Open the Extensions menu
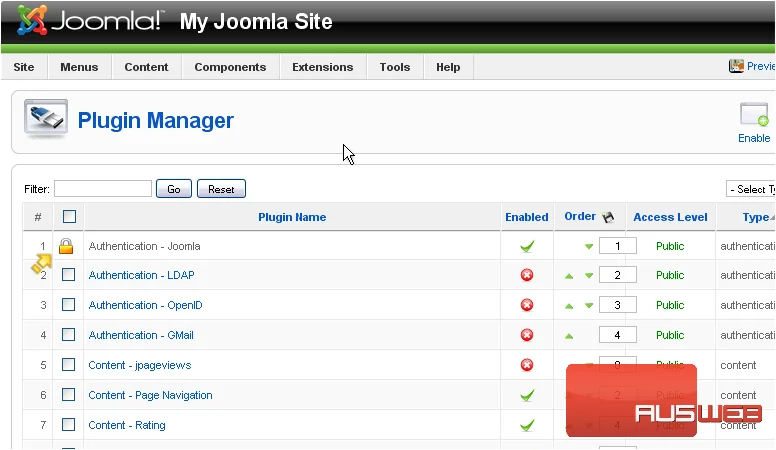 [323, 67]
